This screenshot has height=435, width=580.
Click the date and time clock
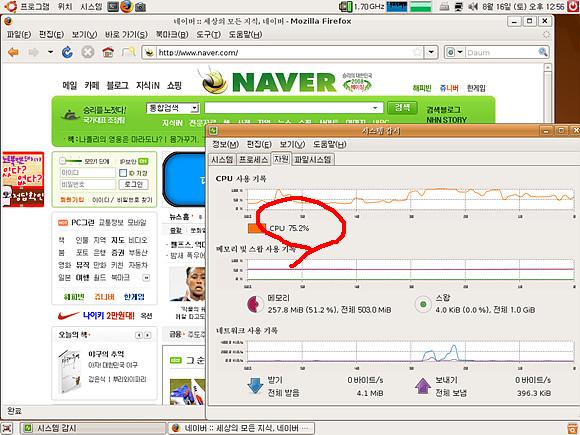(x=523, y=7)
